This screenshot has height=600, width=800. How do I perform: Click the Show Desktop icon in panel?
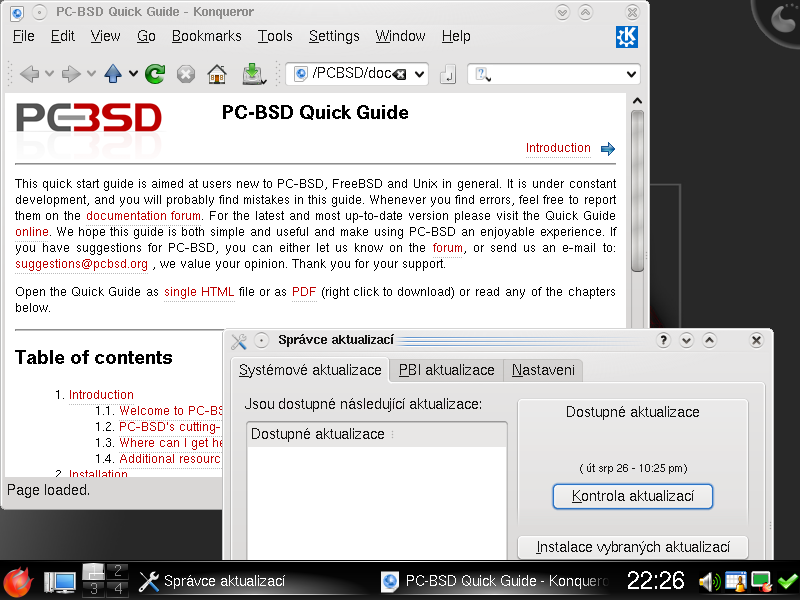pyautogui.click(x=60, y=583)
